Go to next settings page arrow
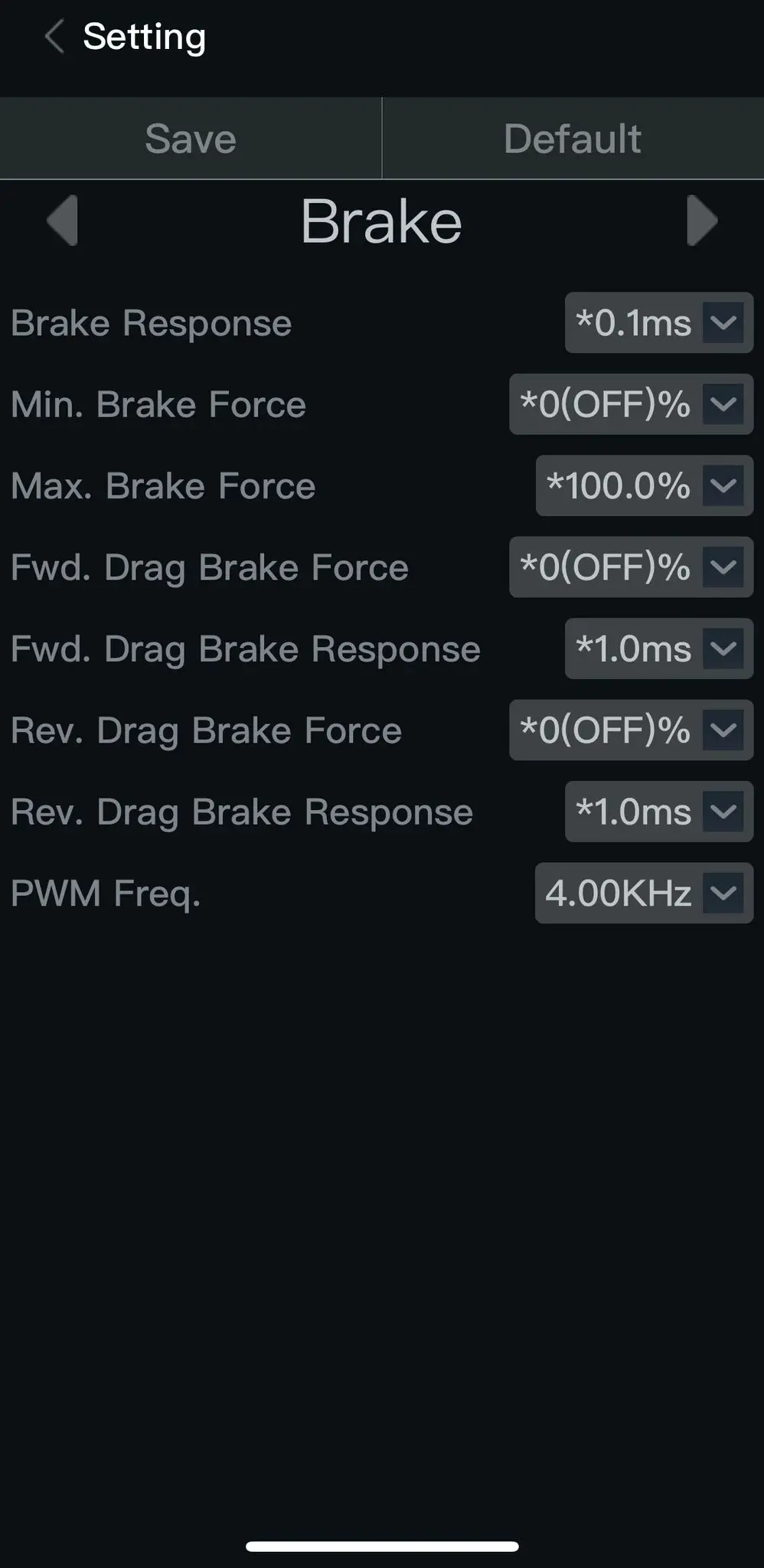Viewport: 764px width, 1568px height. pos(701,220)
